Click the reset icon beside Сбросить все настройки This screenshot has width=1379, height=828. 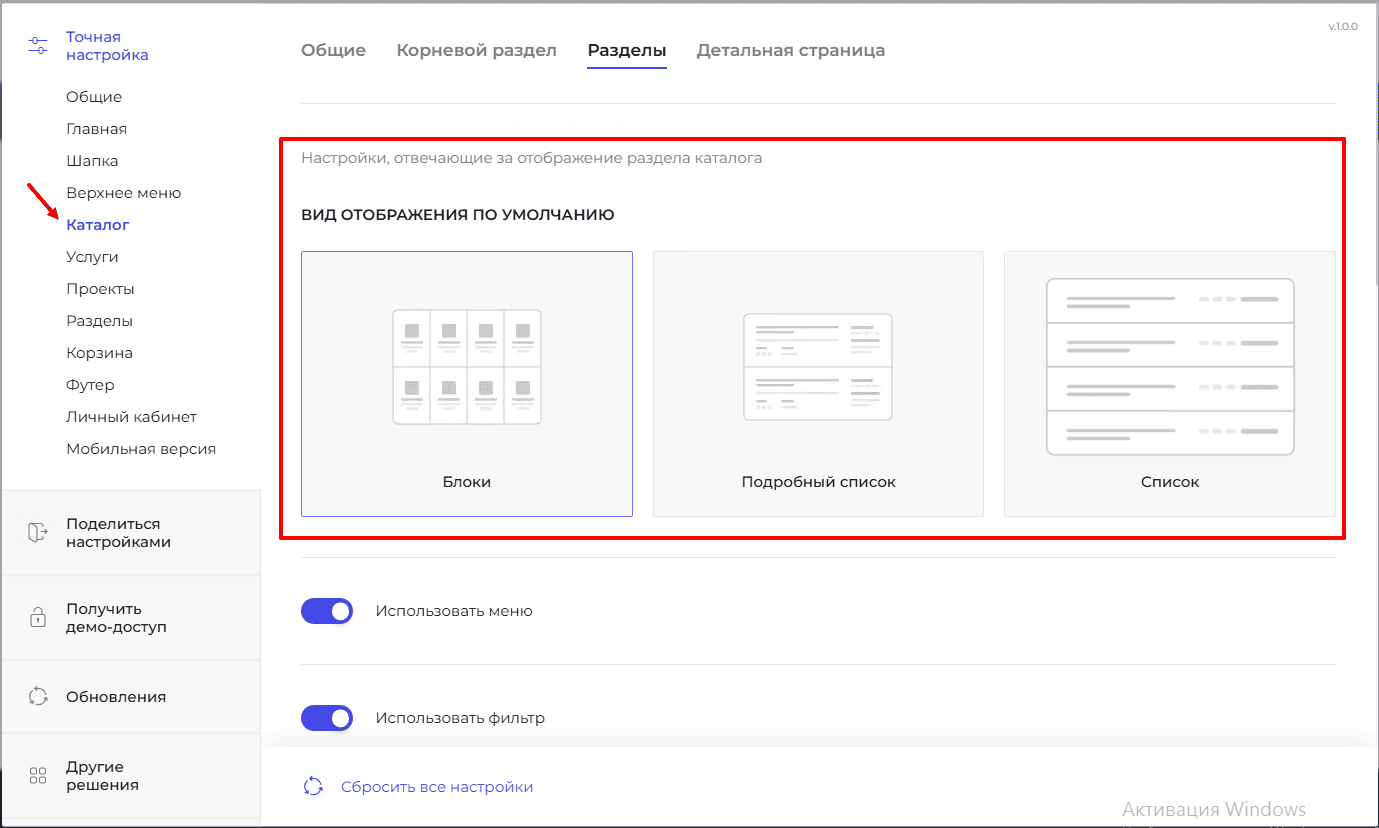click(313, 787)
